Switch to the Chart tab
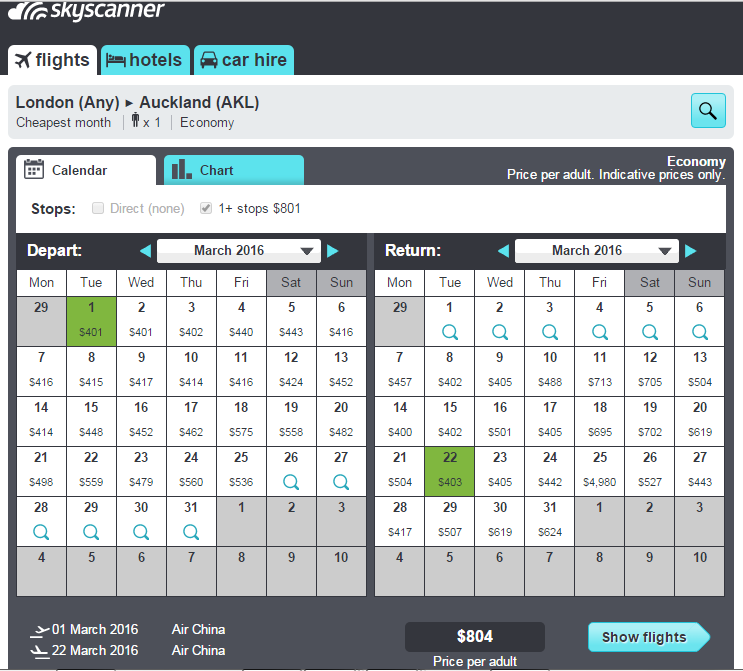This screenshot has height=671, width=743. point(234,170)
